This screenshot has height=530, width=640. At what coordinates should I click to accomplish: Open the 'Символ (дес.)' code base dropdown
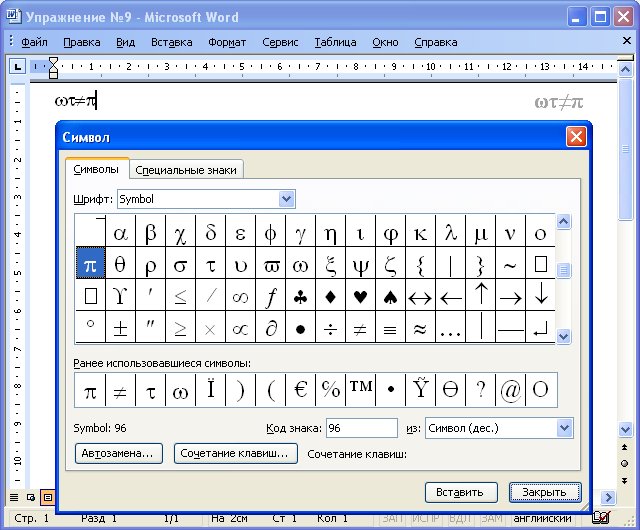564,428
